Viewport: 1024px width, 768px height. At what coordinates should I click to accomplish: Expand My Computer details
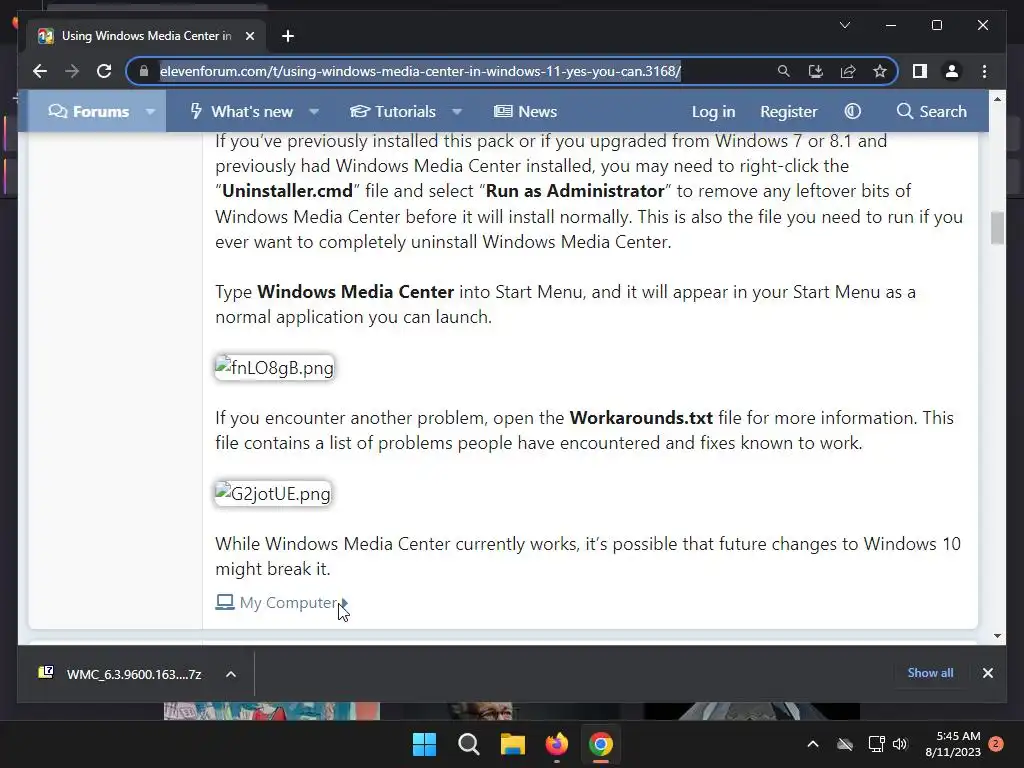click(x=282, y=602)
